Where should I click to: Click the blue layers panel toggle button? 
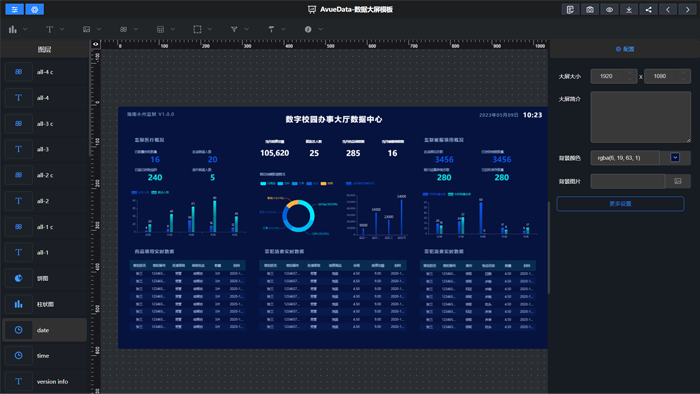(14, 9)
